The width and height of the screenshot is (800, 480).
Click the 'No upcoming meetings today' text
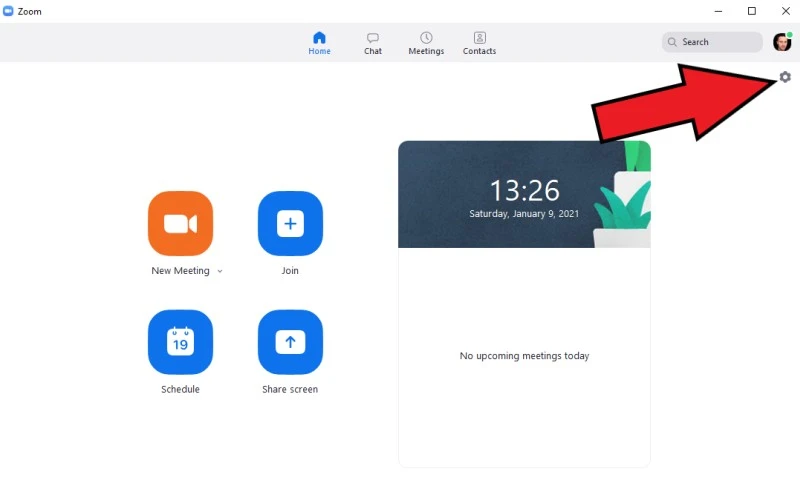pos(524,356)
